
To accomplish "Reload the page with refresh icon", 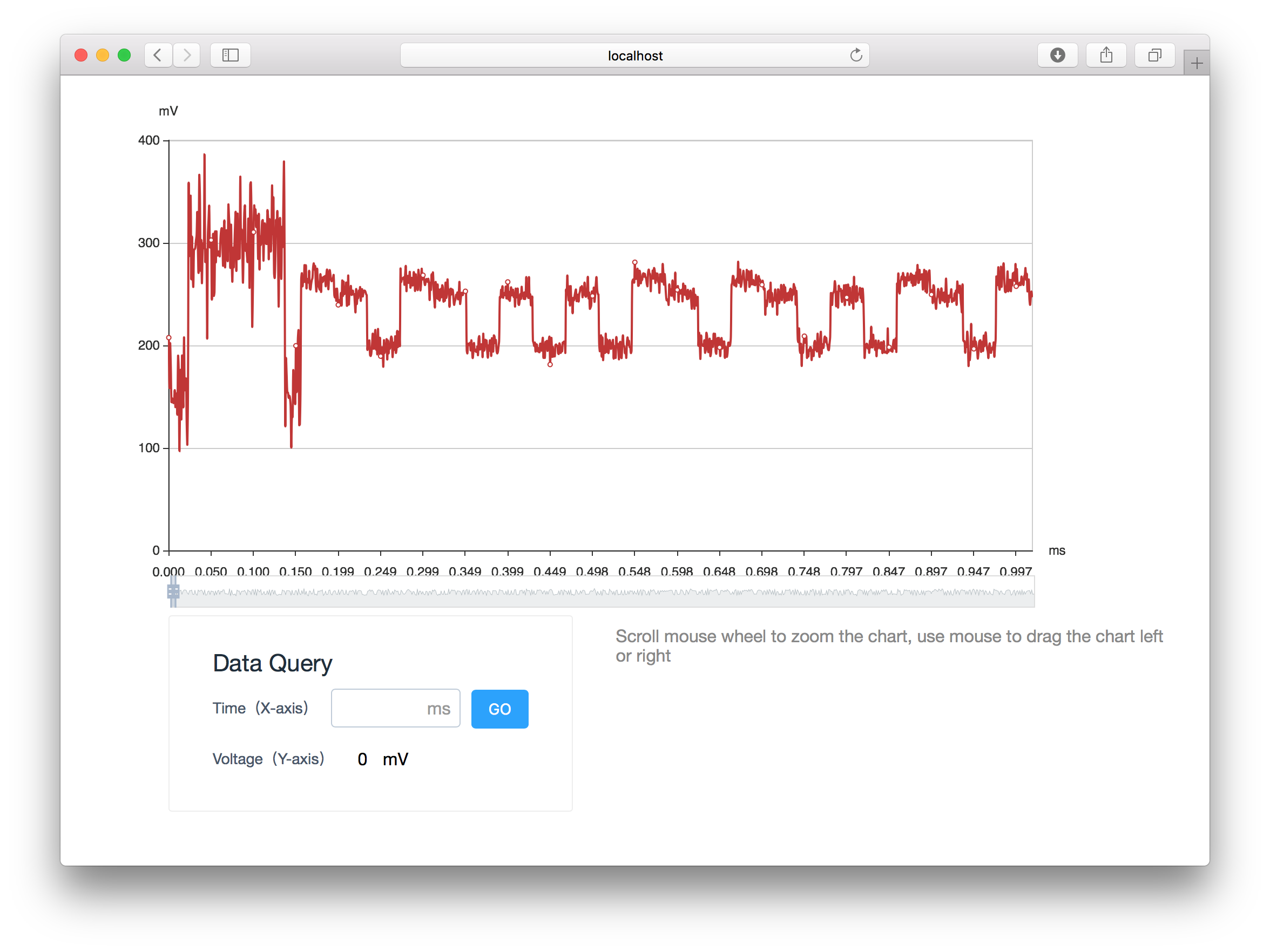I will point(855,55).
